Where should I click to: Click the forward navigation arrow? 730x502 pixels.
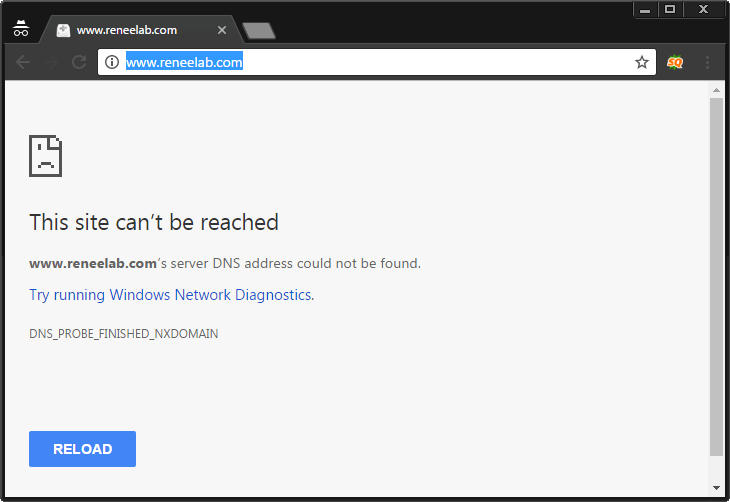coord(51,62)
